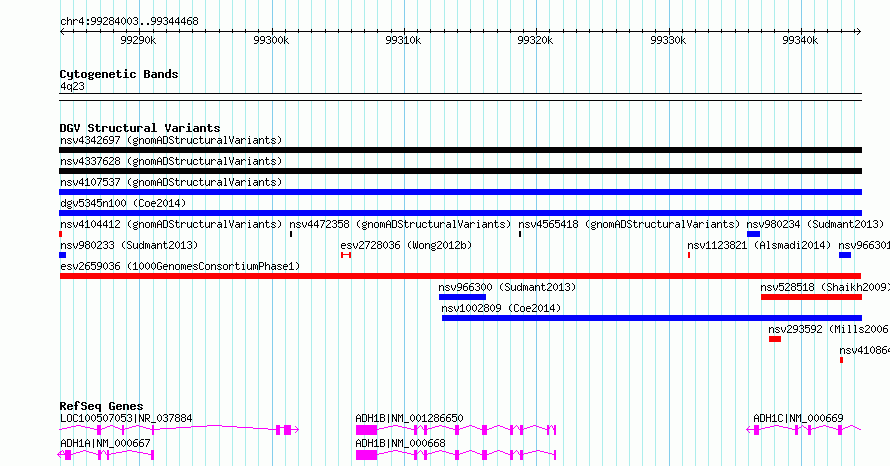Click the ADH1B|NM_001286650 gene label

(x=409, y=418)
